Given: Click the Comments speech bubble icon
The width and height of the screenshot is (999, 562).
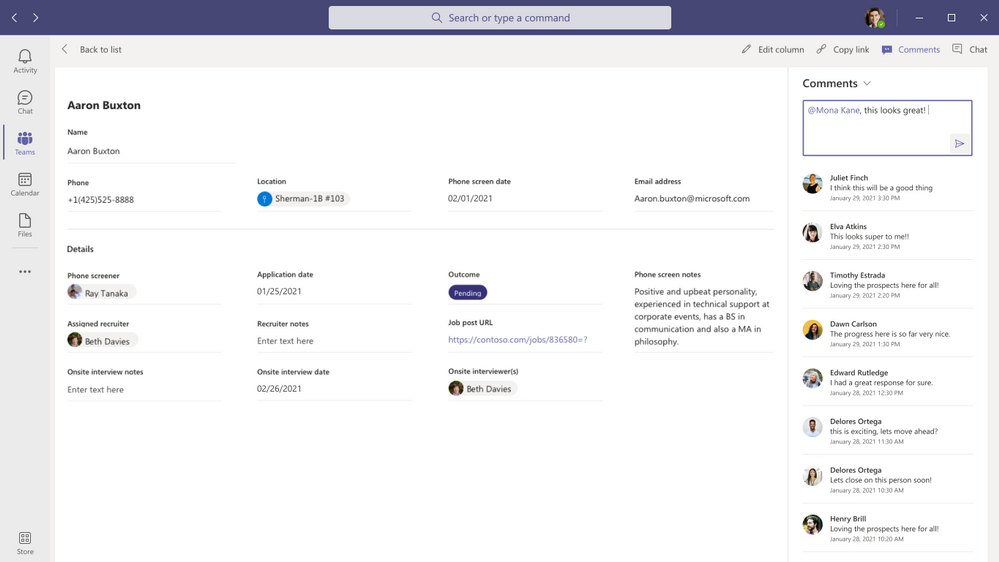Looking at the screenshot, I should (887, 50).
